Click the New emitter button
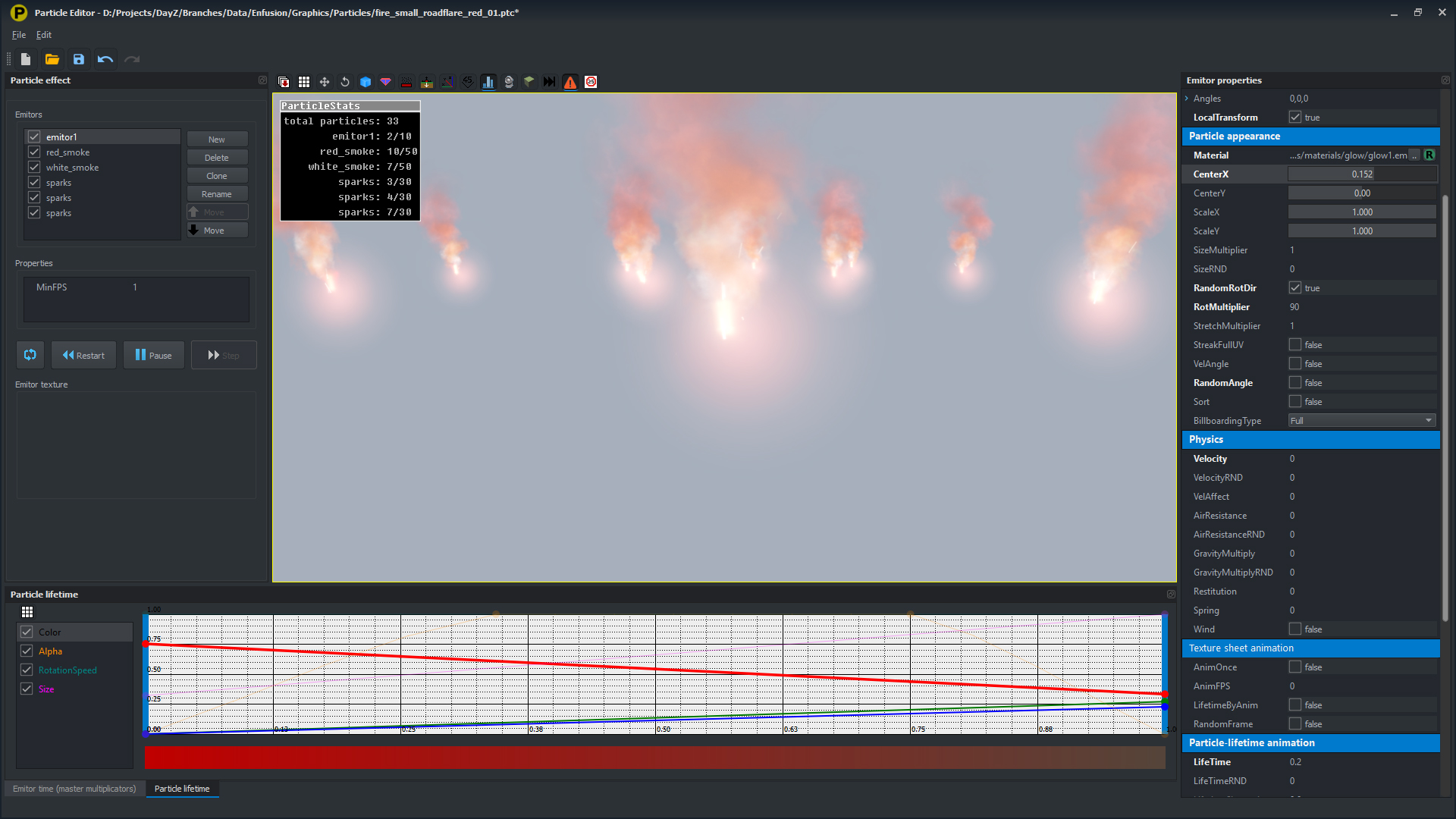Screen dimensions: 1456x819 coord(216,138)
